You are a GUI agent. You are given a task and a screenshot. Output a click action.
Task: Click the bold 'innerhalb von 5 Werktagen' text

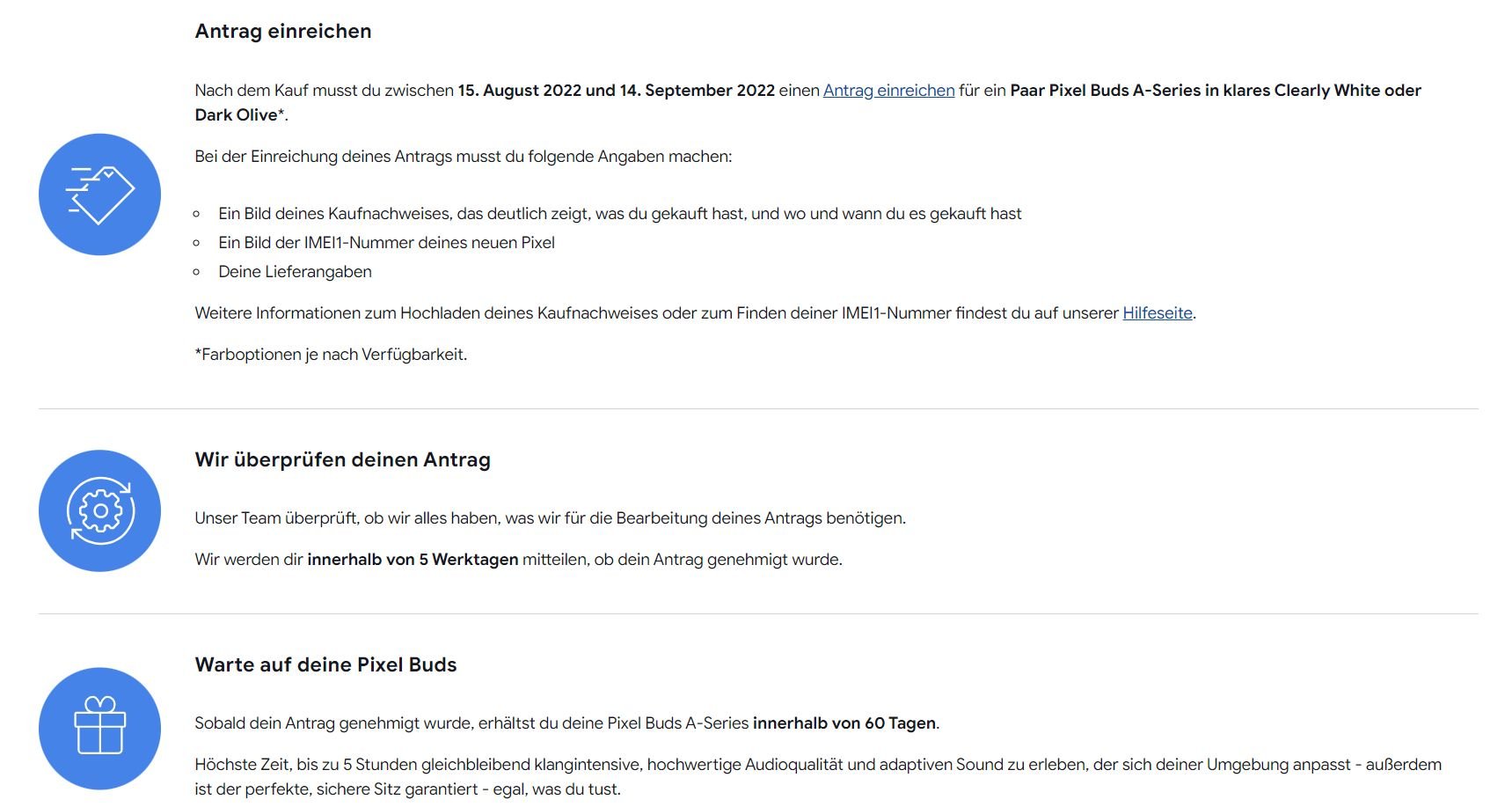click(x=413, y=560)
